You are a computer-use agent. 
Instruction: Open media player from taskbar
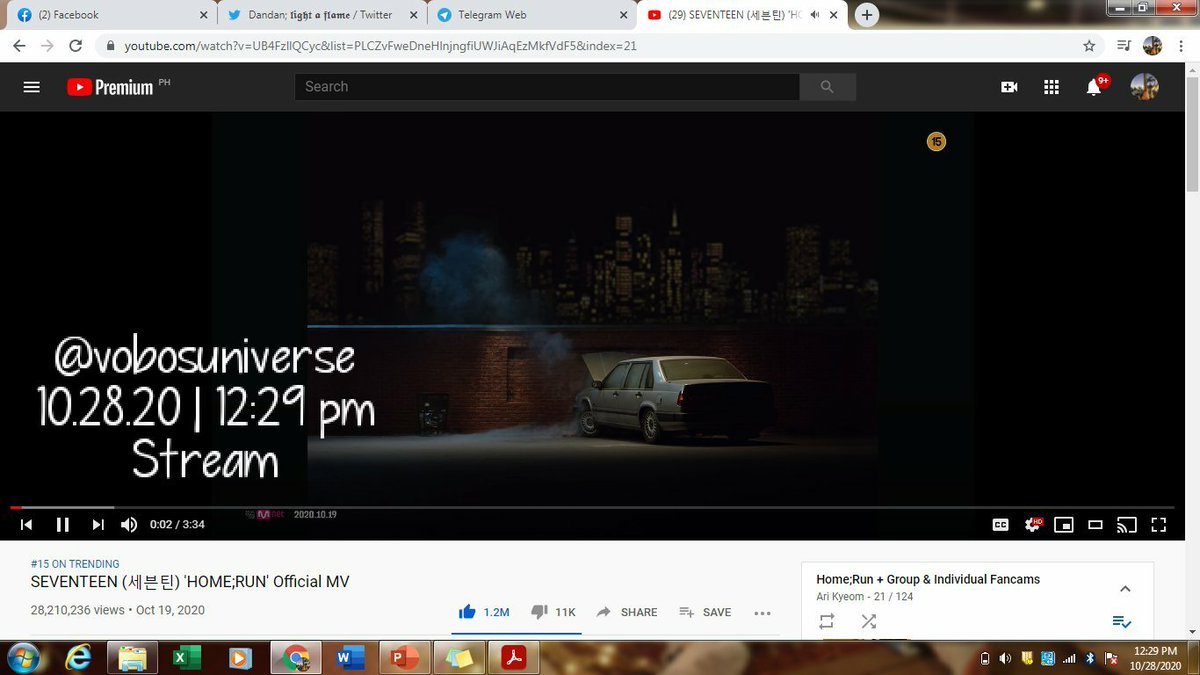[x=239, y=658]
